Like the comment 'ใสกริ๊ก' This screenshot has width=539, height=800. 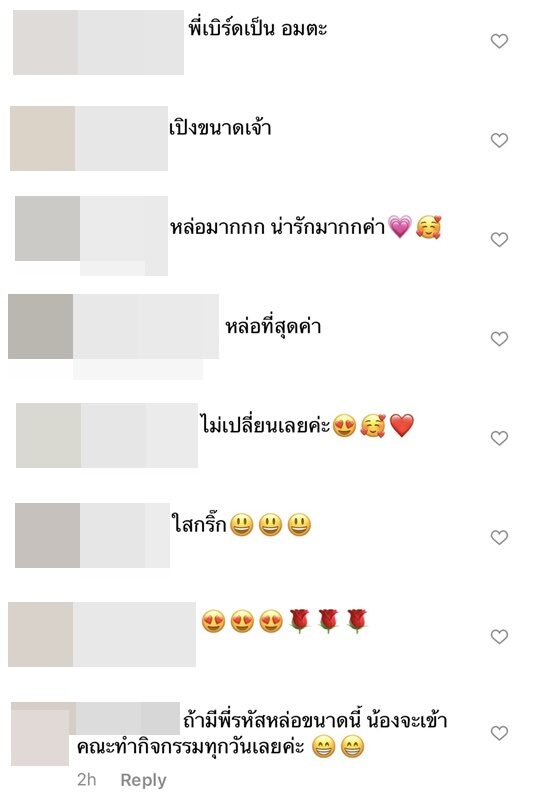tap(499, 537)
